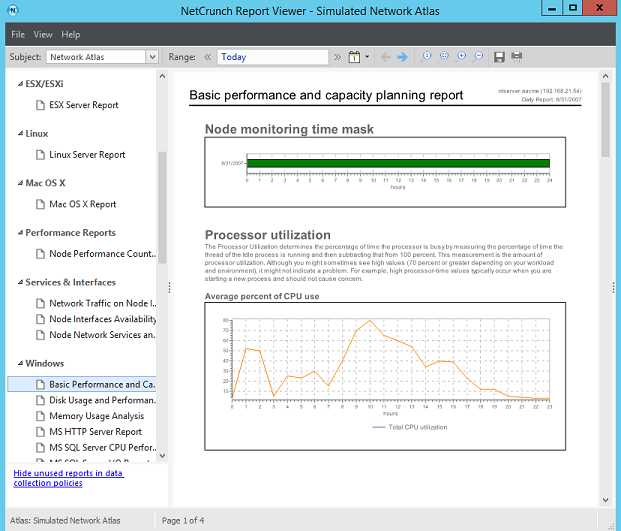The image size is (621, 531).
Task: Zoom out of the report
Action: pos(479,56)
